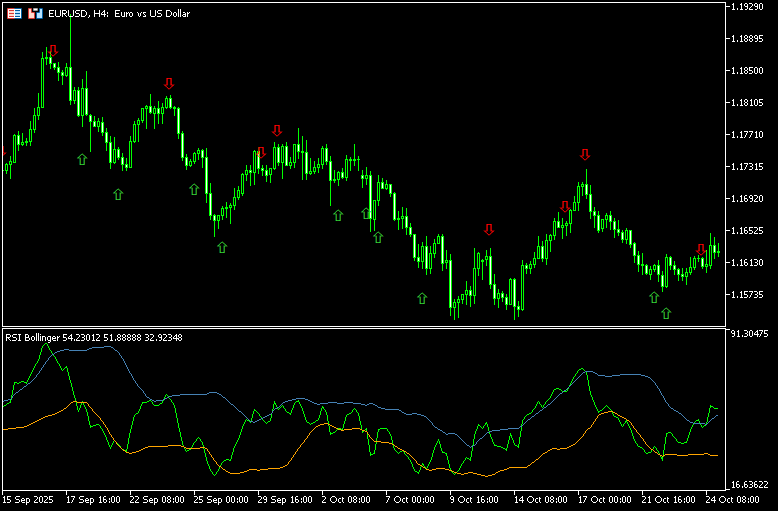This screenshot has width=778, height=511.
Task: Click the 1.19290 price scale label
Action: (749, 7)
